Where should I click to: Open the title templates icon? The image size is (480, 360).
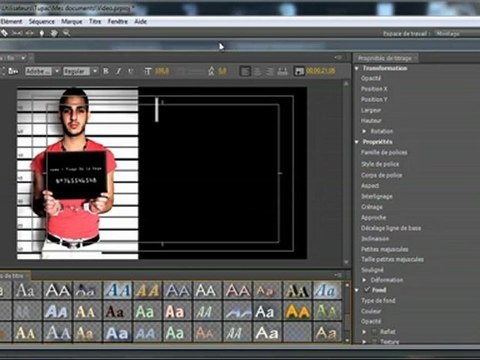13,71
